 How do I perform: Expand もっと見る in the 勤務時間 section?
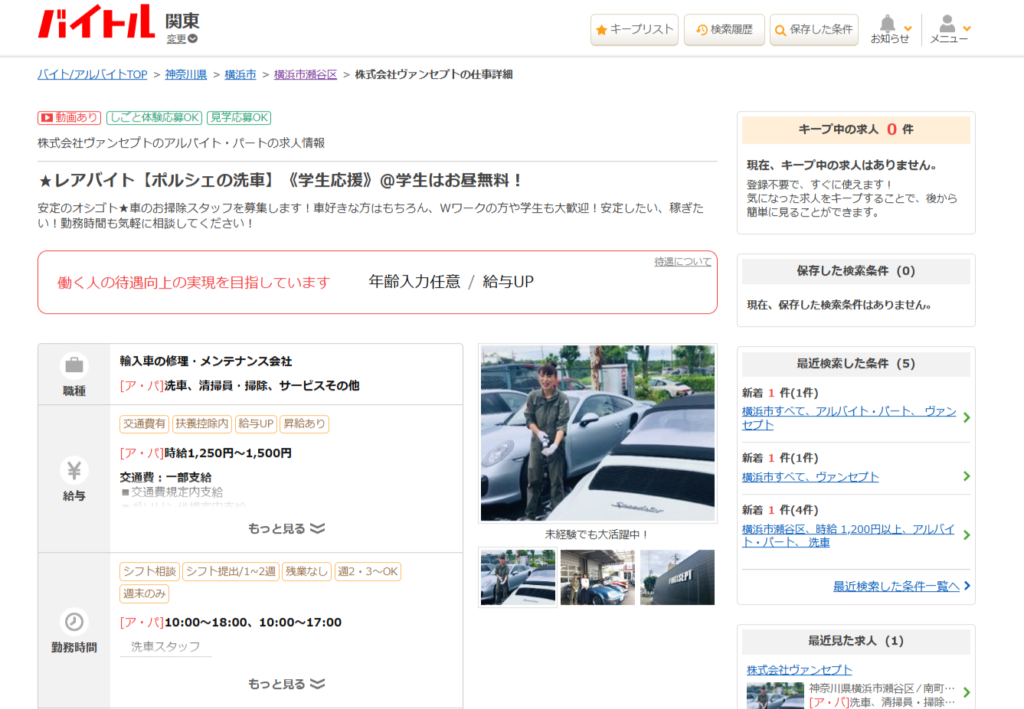point(287,684)
